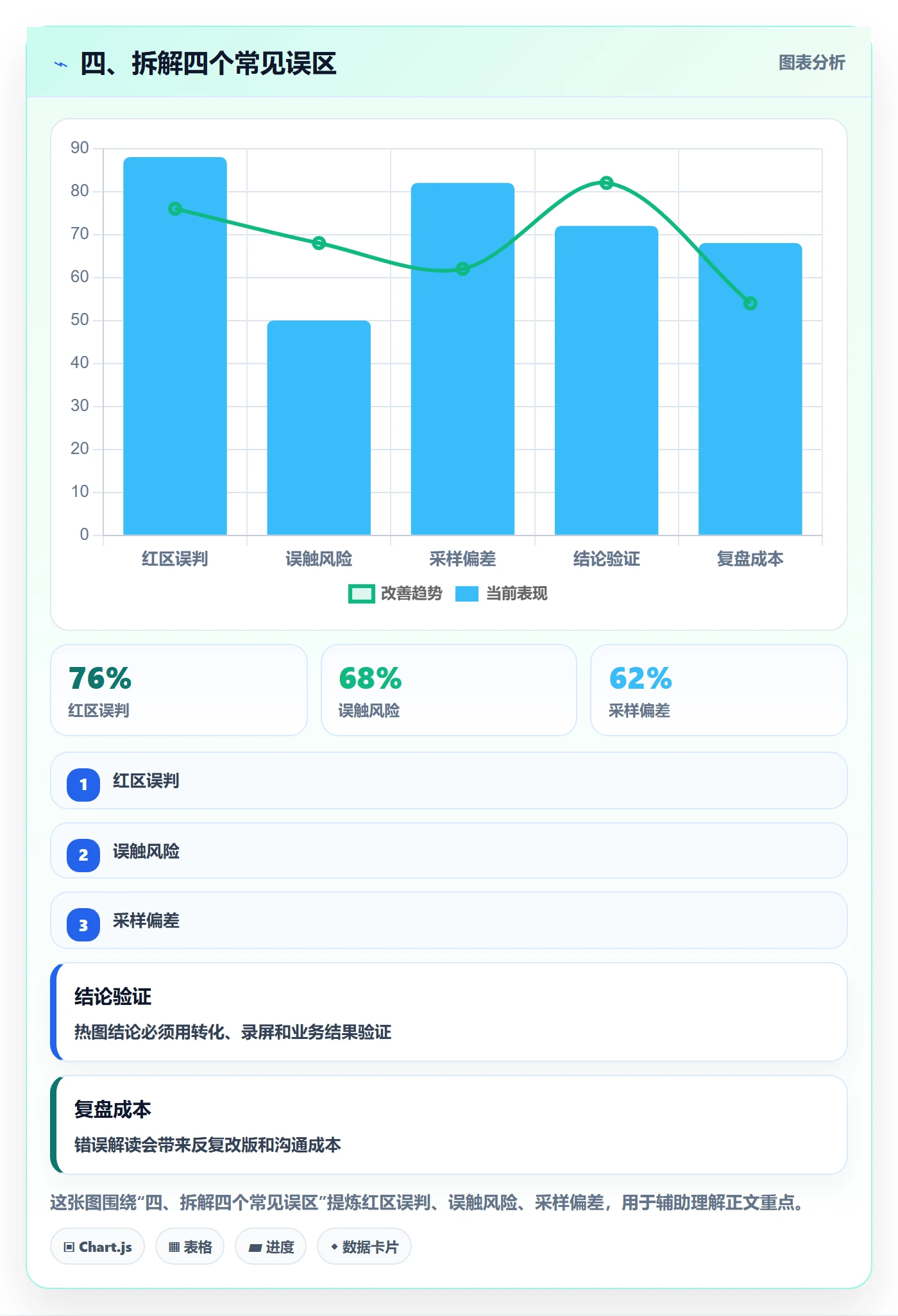Click the lightning icon beside the section title

coord(61,64)
